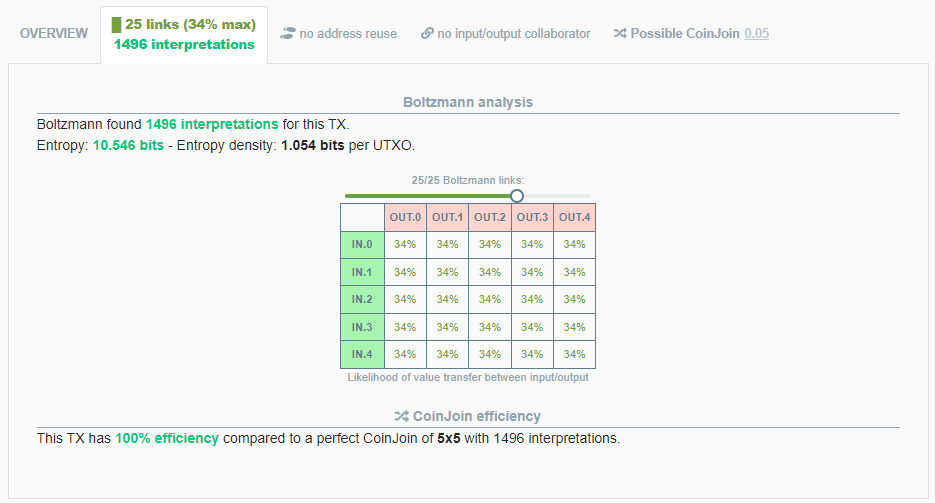Open the Possible CoinJoin tab
The image size is (935, 503).
pyautogui.click(x=685, y=33)
